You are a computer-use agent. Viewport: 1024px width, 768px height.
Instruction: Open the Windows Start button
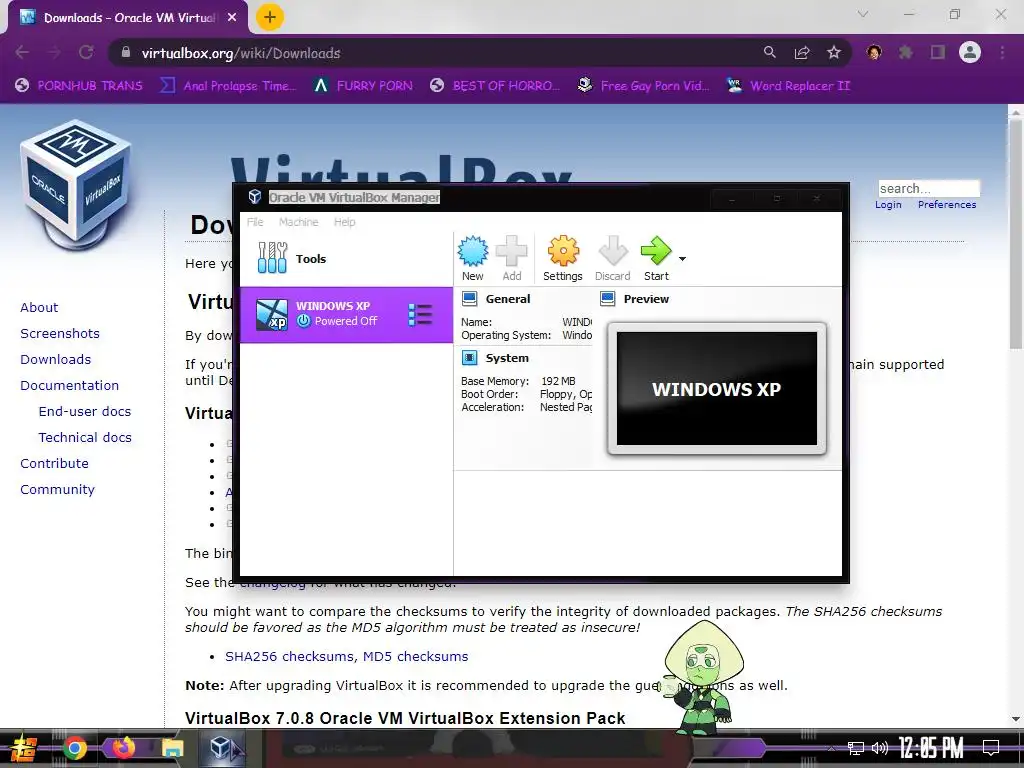pyautogui.click(x=24, y=748)
